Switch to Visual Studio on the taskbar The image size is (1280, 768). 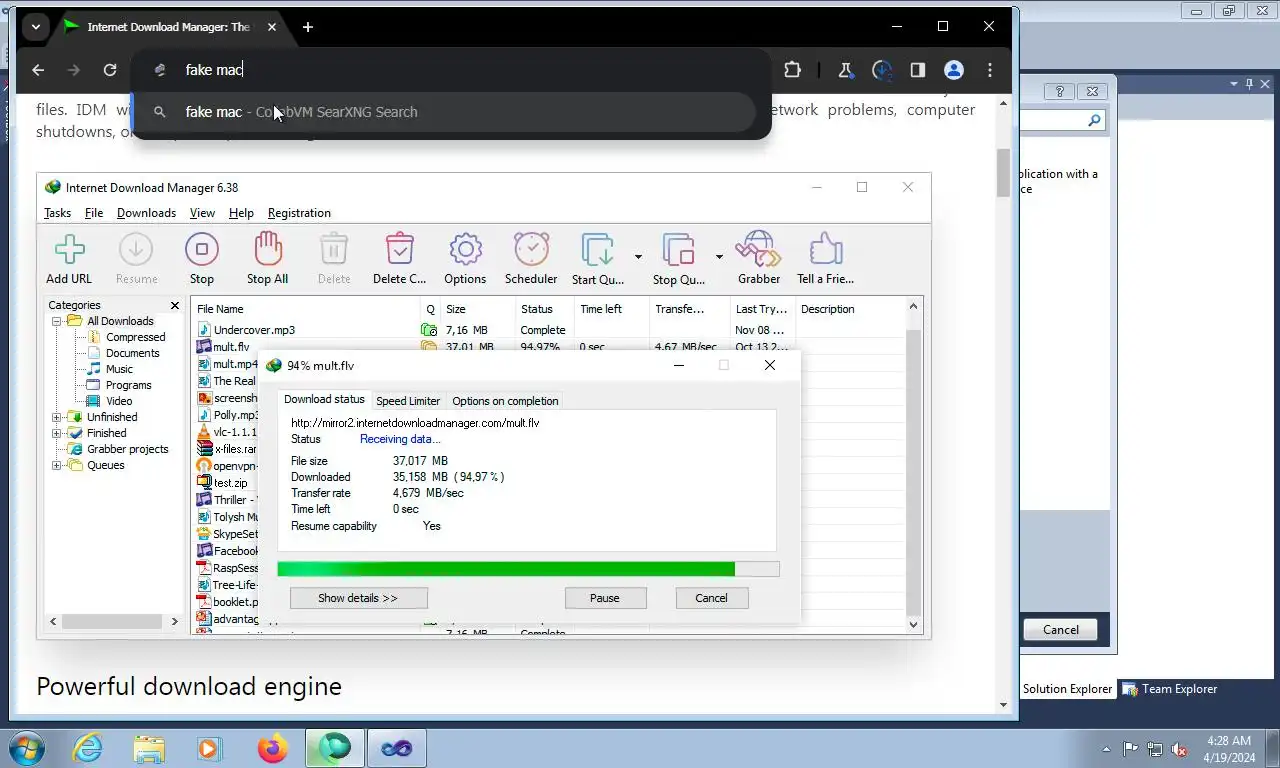click(x=396, y=748)
